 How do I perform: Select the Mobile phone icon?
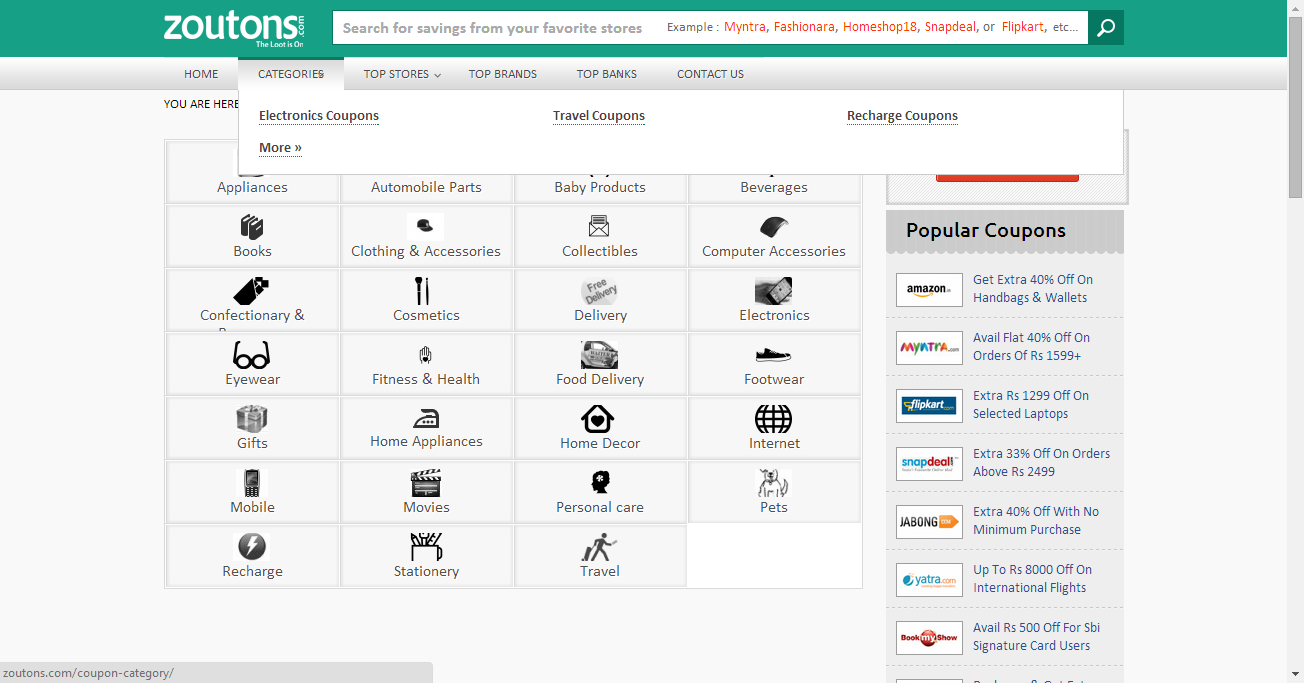click(x=252, y=483)
